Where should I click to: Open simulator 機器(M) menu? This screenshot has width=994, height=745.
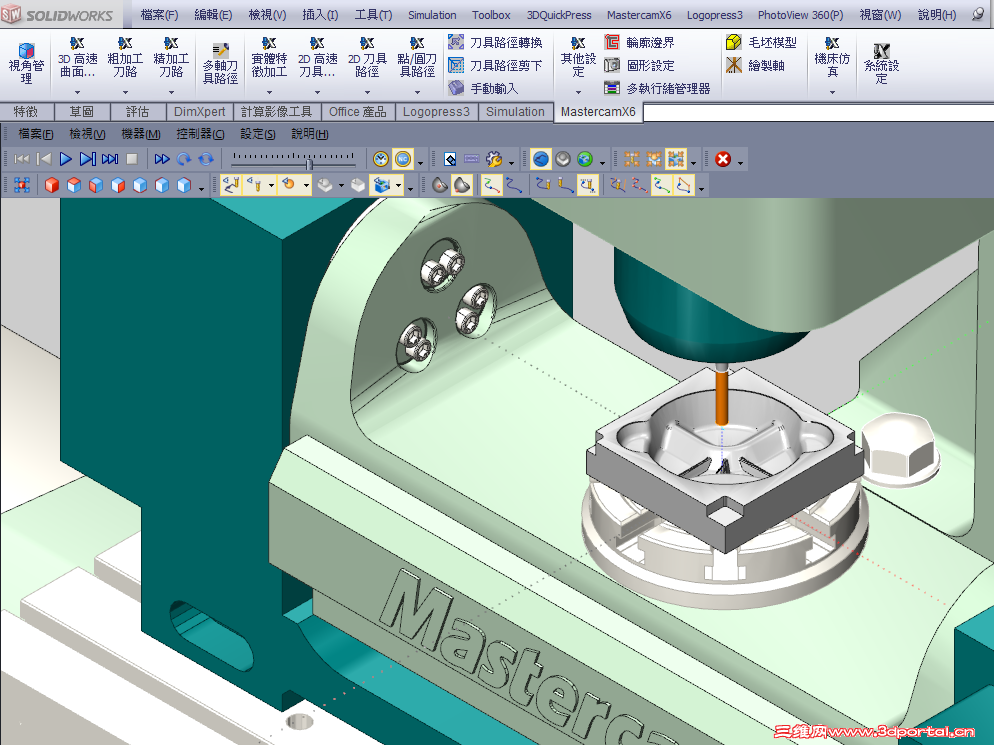coord(141,134)
